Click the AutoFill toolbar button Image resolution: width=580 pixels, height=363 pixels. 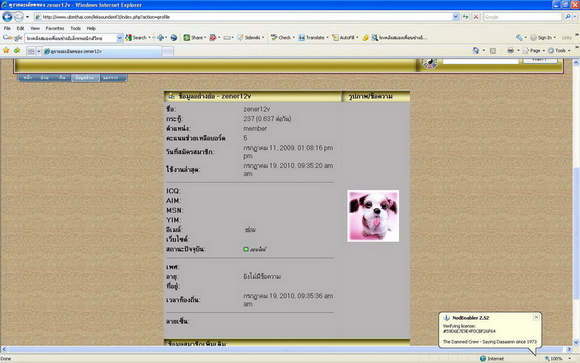click(x=345, y=38)
